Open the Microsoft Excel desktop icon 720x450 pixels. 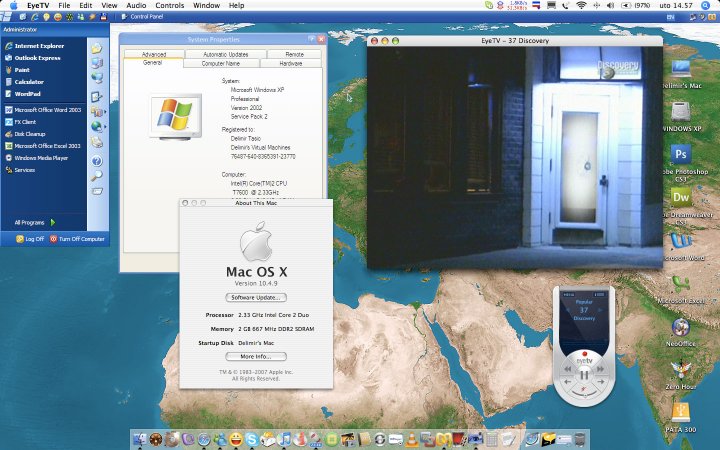681,285
